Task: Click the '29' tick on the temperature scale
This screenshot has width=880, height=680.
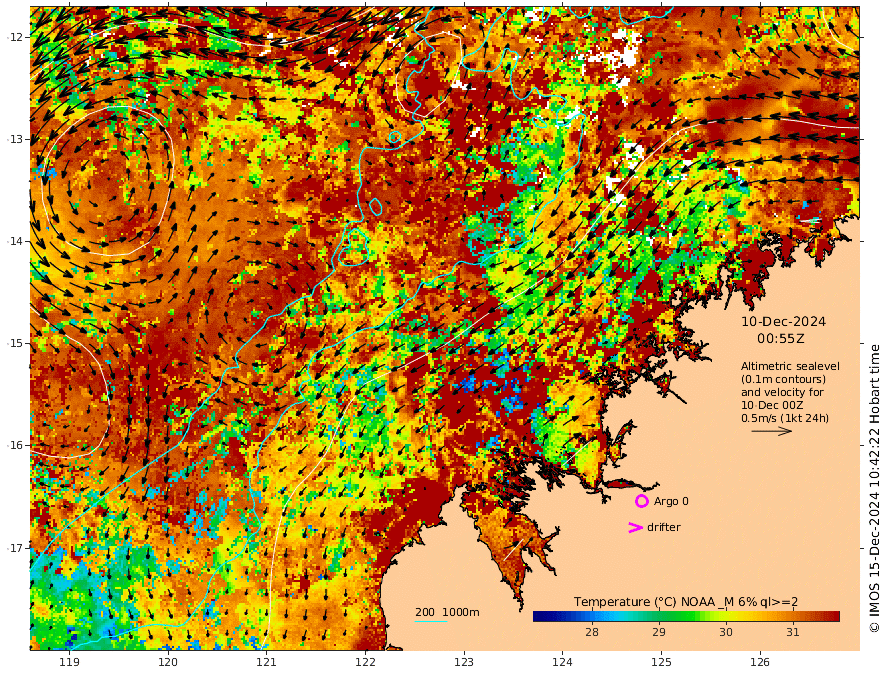Action: coord(659,632)
